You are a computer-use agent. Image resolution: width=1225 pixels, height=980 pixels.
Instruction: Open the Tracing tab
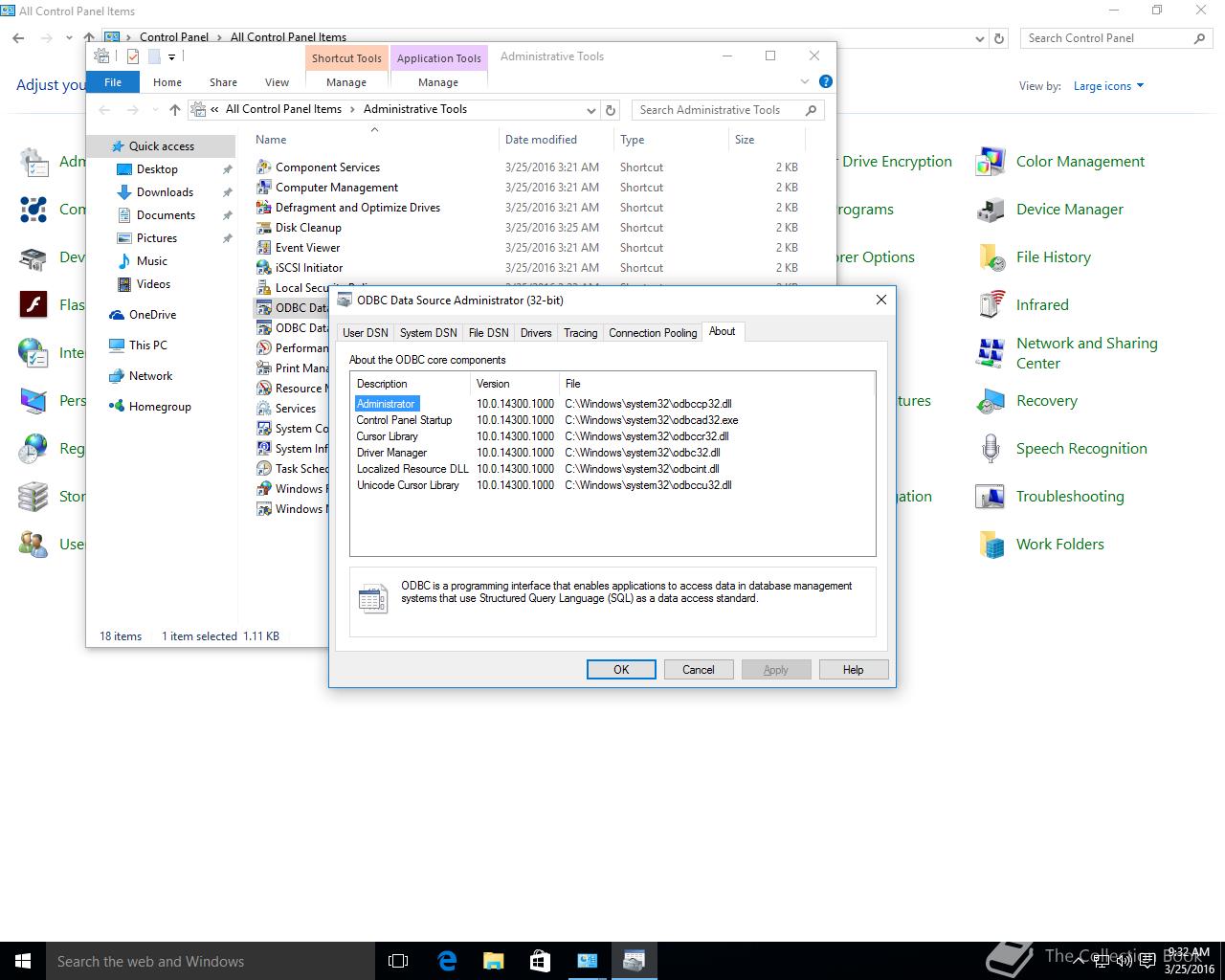[x=580, y=333]
